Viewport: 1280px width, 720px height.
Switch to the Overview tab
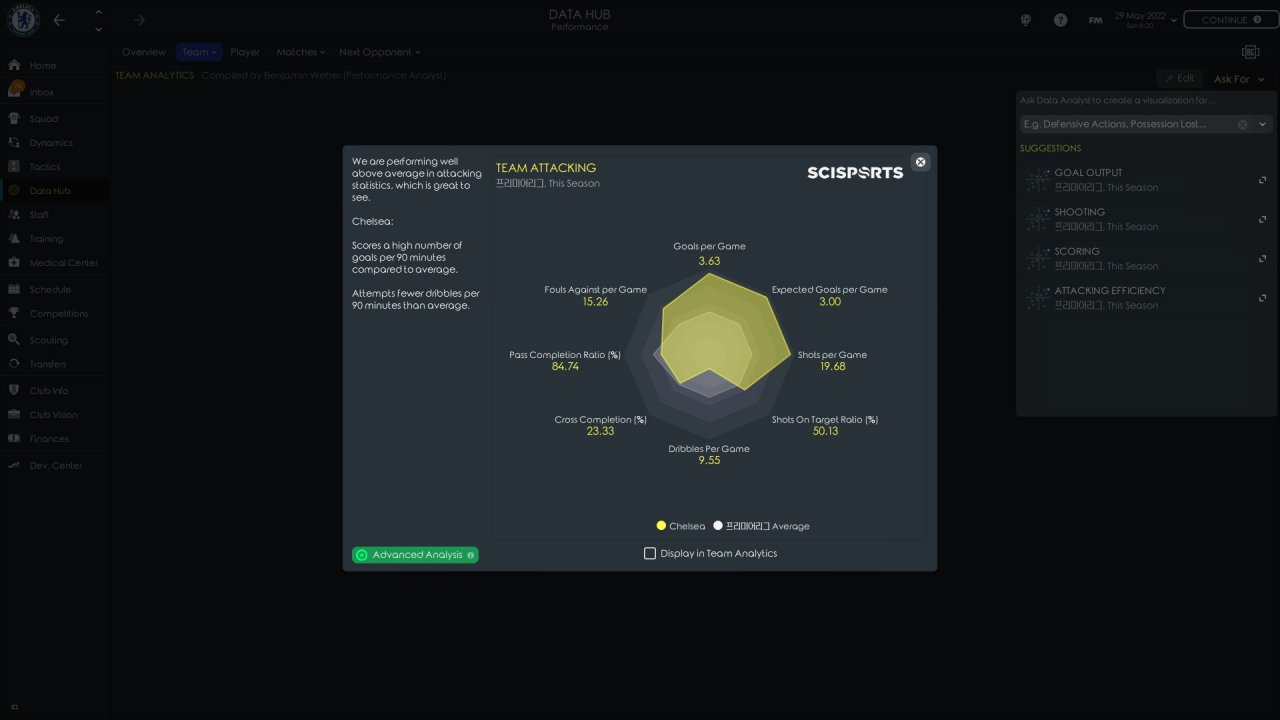144,52
